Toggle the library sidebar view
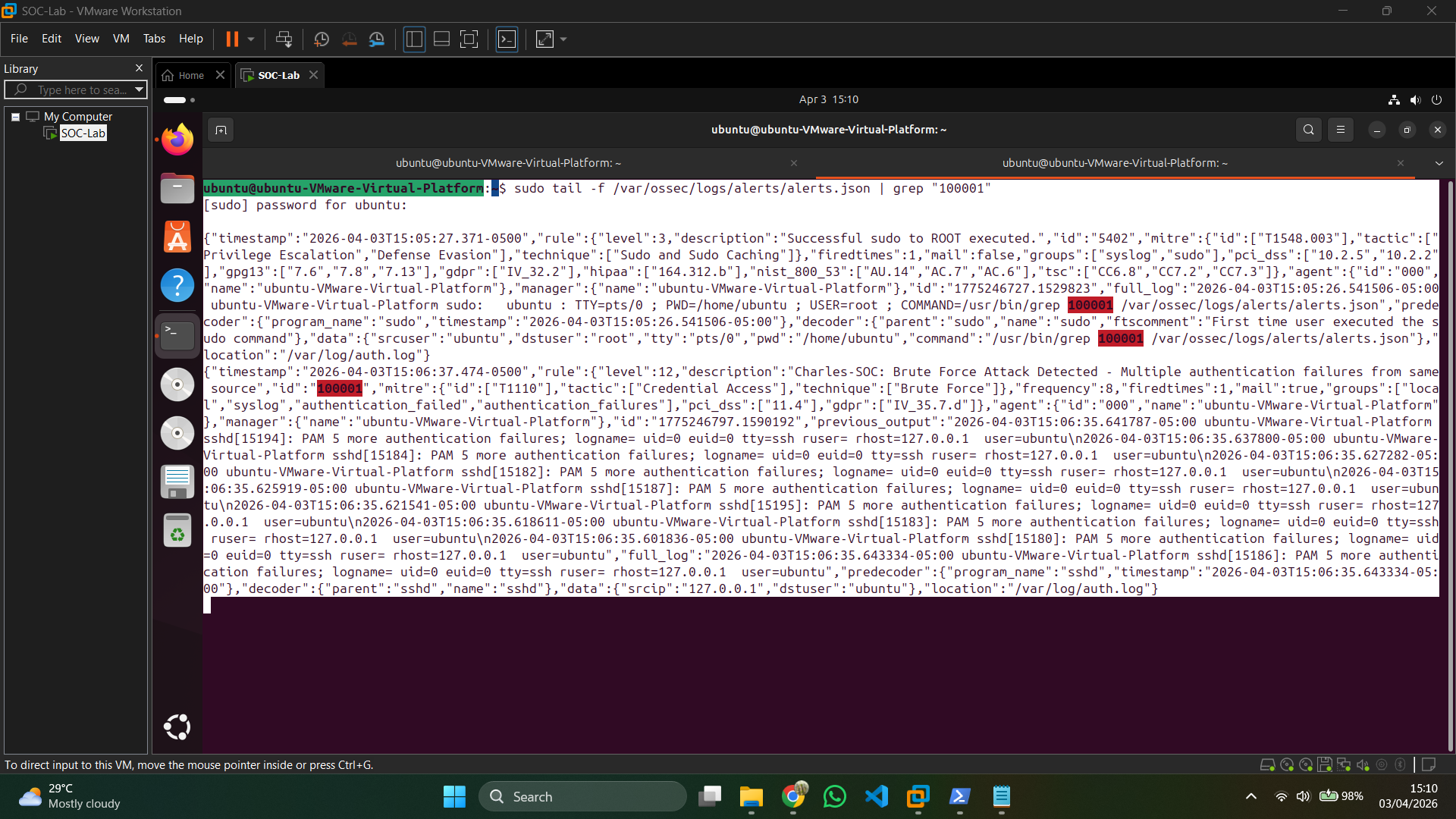 414,39
